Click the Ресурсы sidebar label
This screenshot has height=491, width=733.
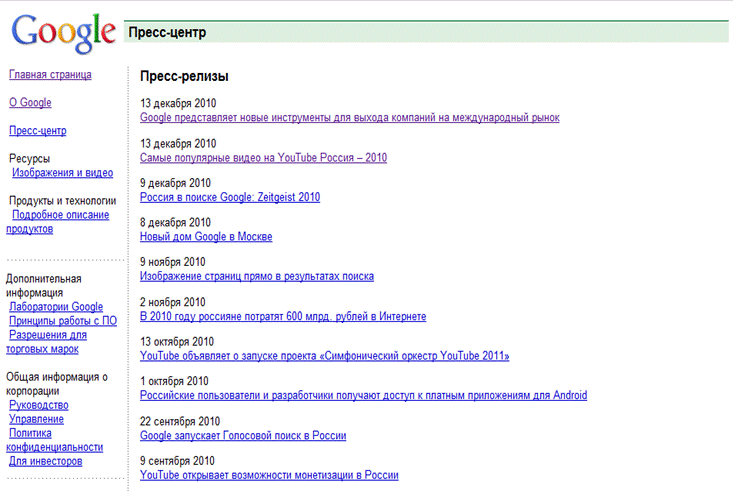29,159
